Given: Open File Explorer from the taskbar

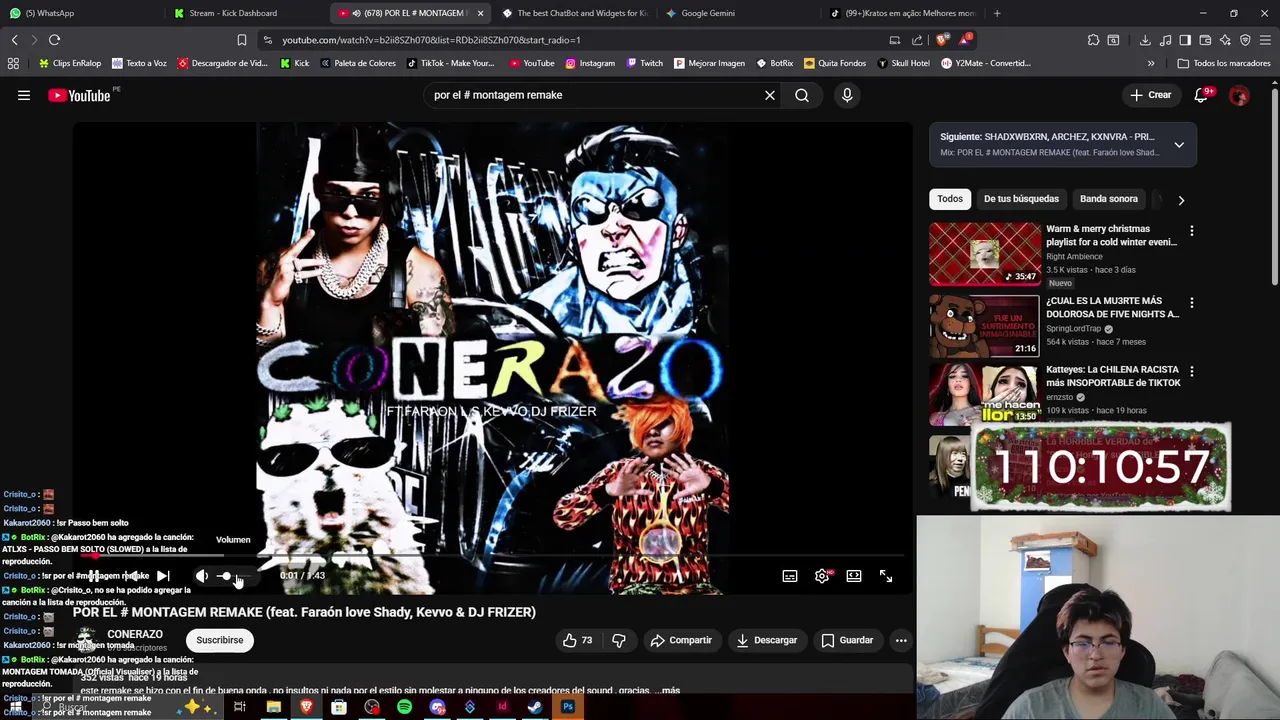Looking at the screenshot, I should [273, 707].
